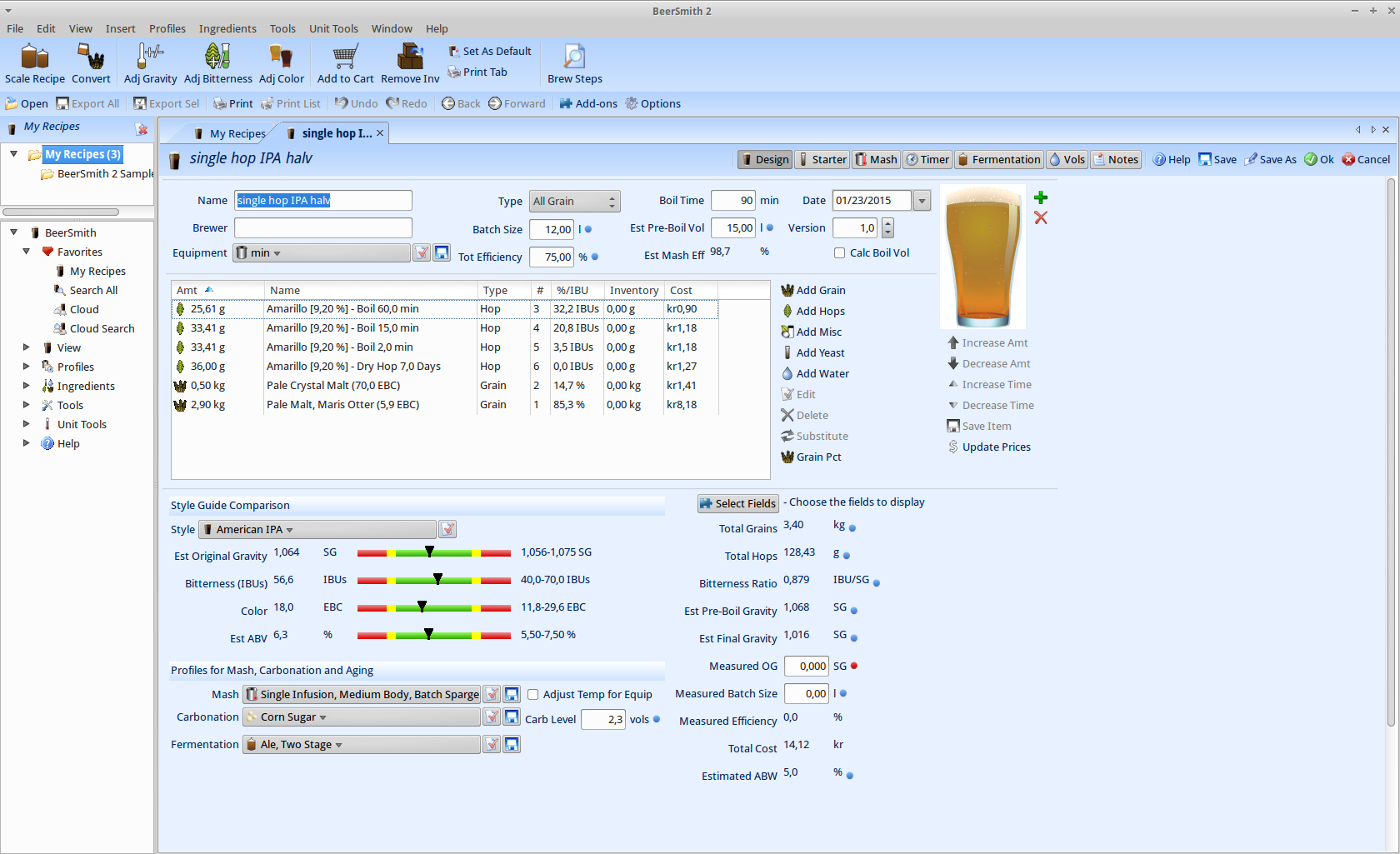
Task: Close the My Recipes side panel pin icon
Action: click(142, 129)
